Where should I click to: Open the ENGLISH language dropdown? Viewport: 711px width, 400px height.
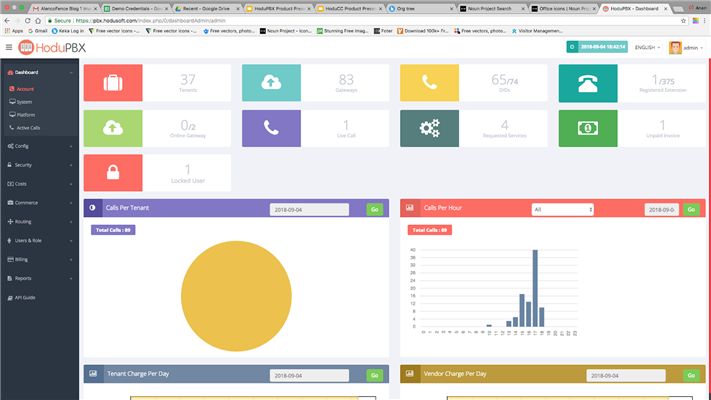pos(647,47)
